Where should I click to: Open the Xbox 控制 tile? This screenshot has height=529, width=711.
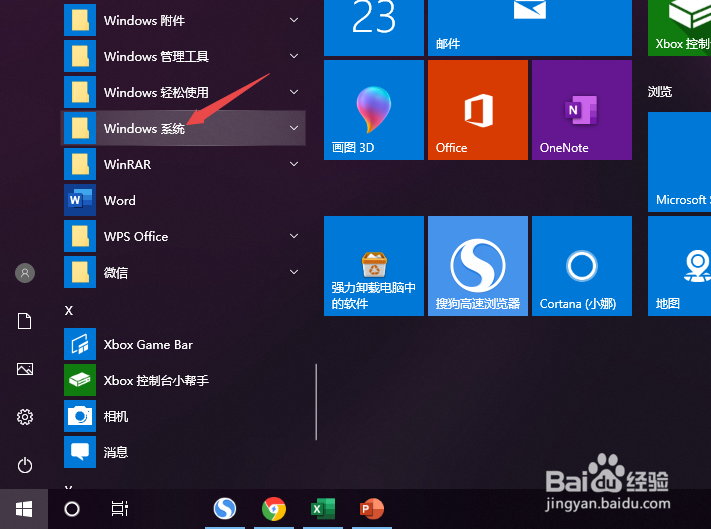pyautogui.click(x=679, y=28)
